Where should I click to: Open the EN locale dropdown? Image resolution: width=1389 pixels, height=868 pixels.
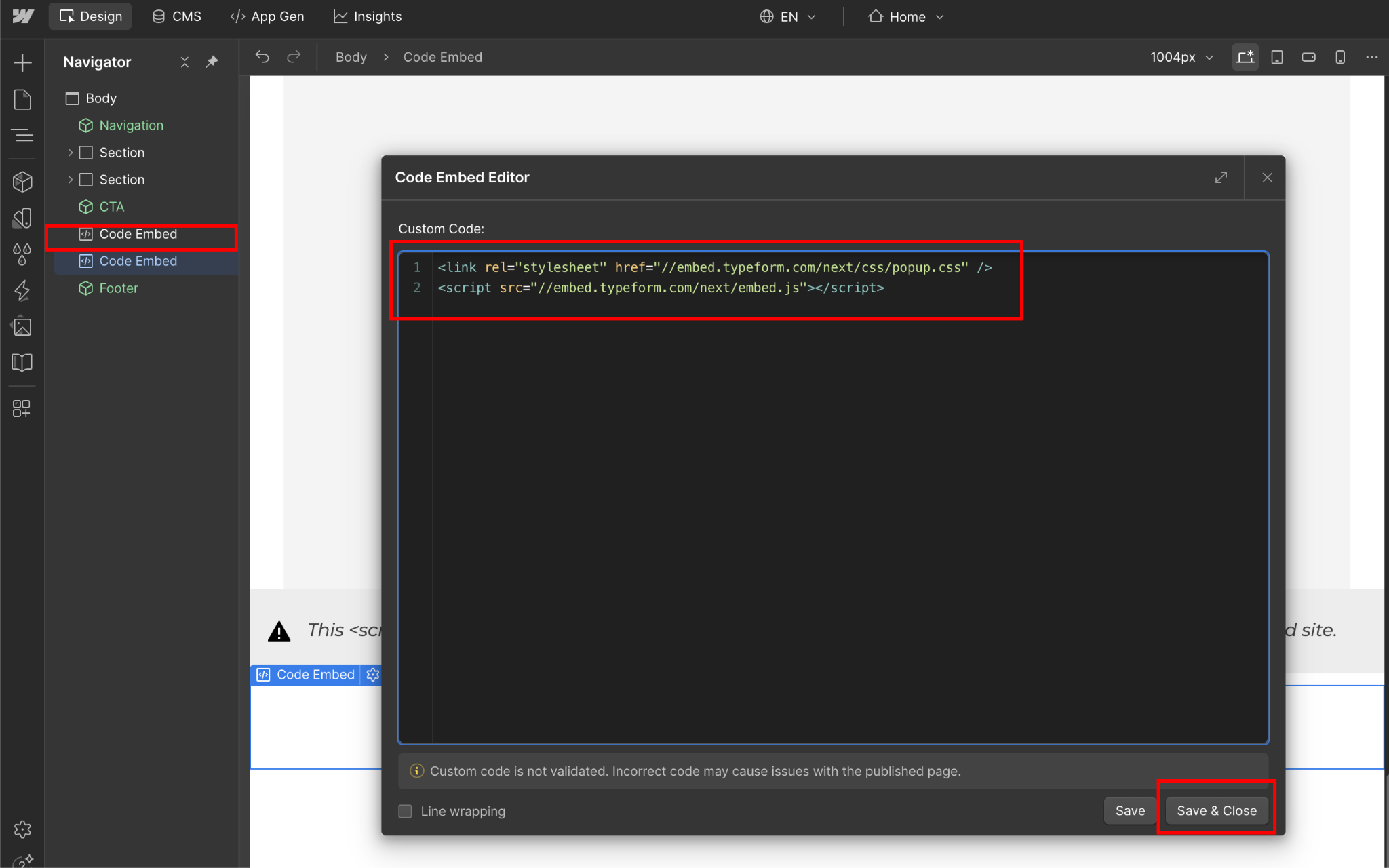[x=787, y=16]
